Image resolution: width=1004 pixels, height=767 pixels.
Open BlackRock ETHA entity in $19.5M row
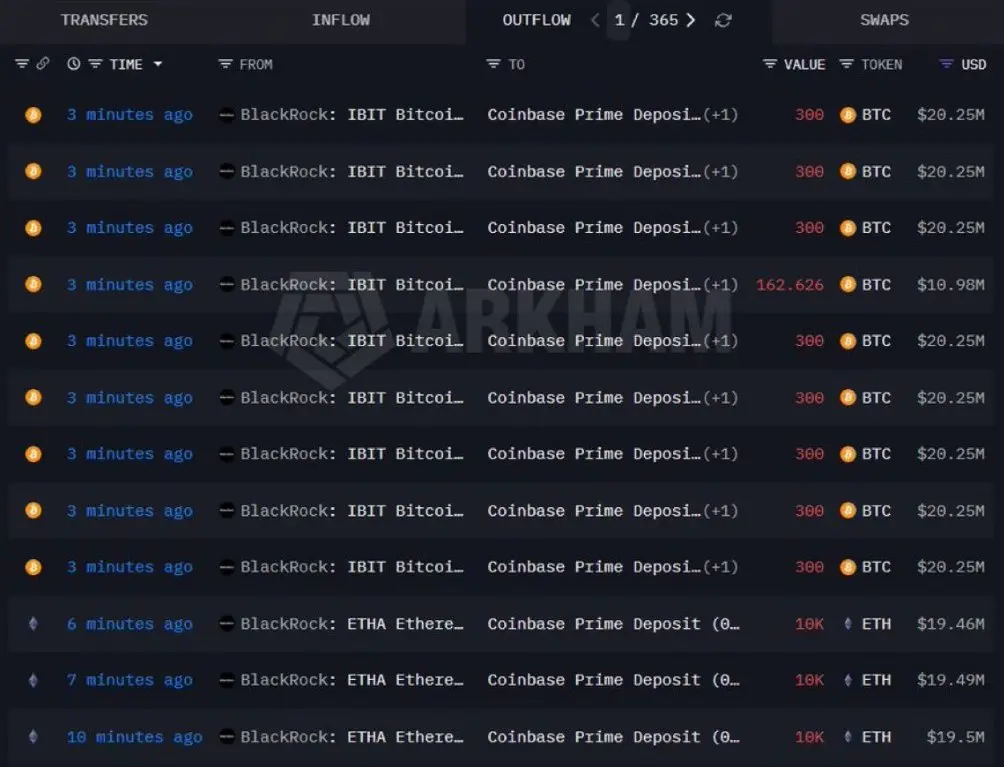[352, 737]
